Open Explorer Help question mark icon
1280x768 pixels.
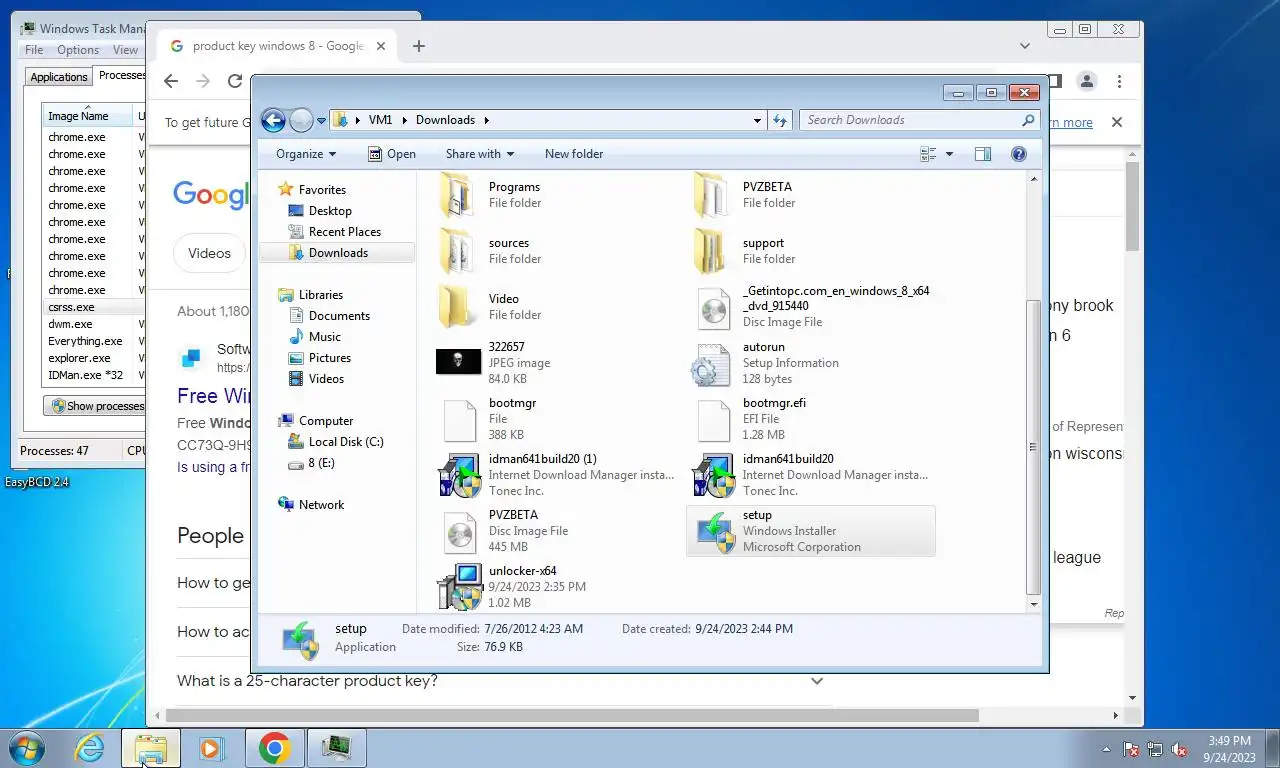click(x=1019, y=154)
